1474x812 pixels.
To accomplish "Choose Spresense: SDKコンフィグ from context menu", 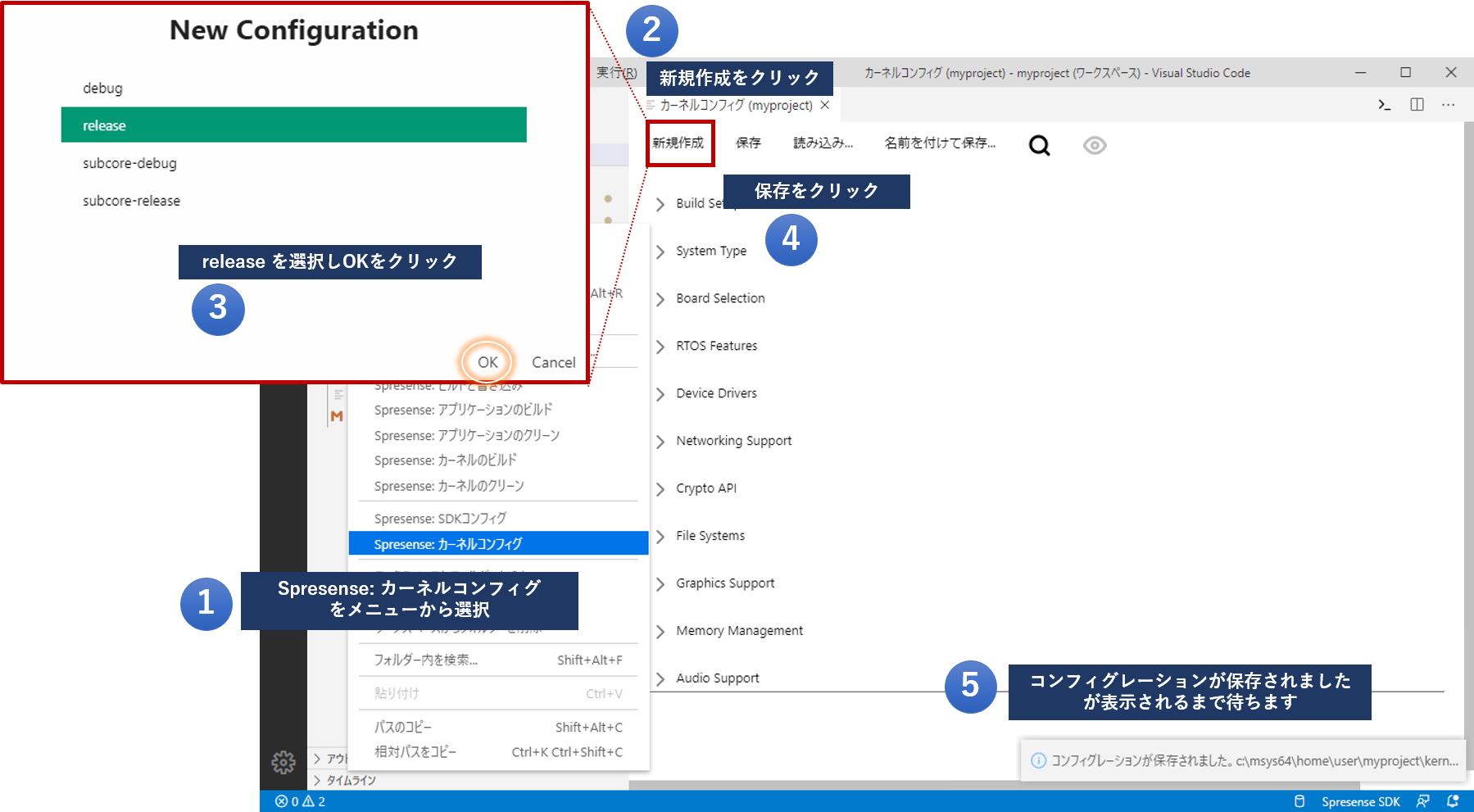I will (440, 518).
